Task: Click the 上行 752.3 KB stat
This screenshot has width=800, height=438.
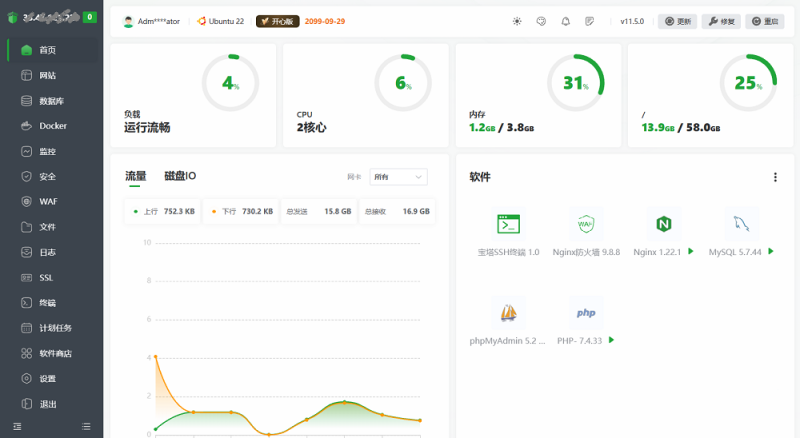Action: coord(163,211)
